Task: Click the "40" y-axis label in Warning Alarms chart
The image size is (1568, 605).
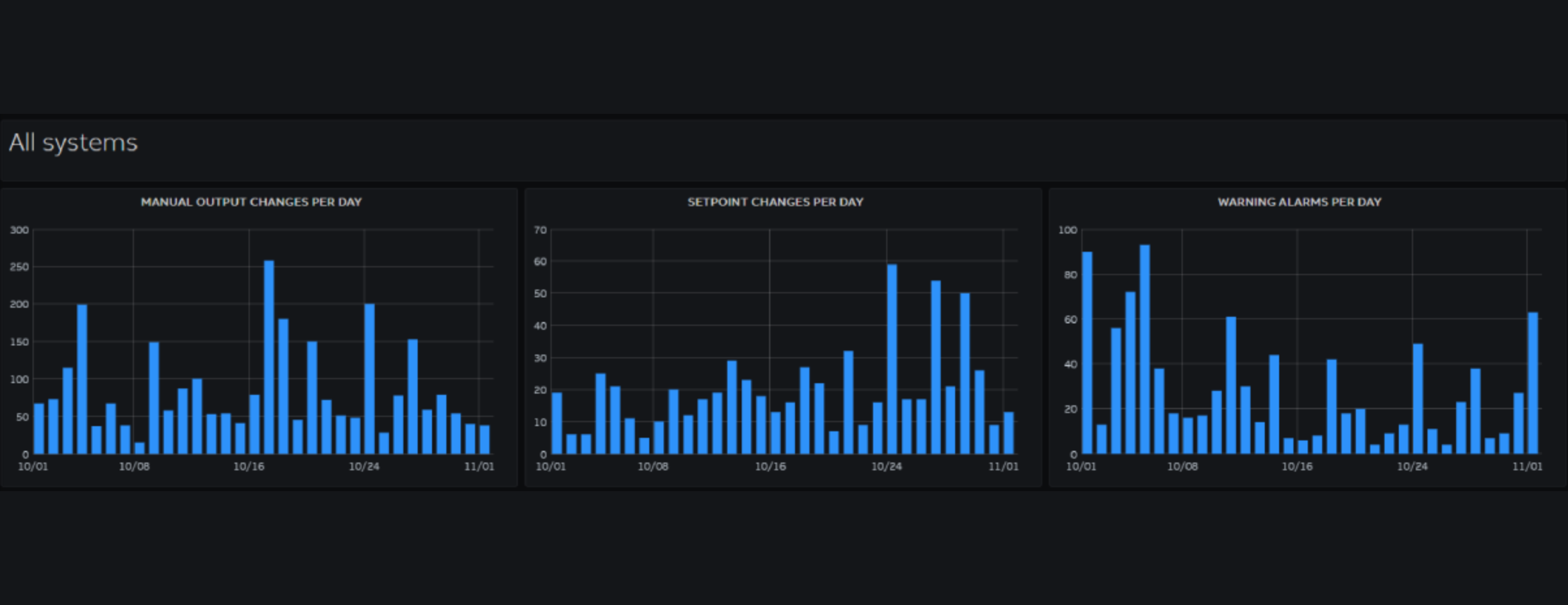Action: pos(1071,364)
